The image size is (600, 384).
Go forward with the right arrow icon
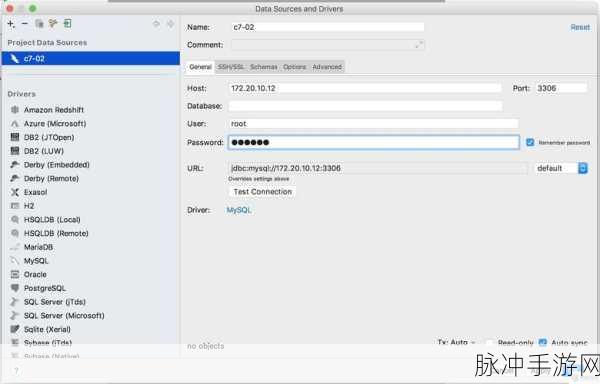pos(170,24)
